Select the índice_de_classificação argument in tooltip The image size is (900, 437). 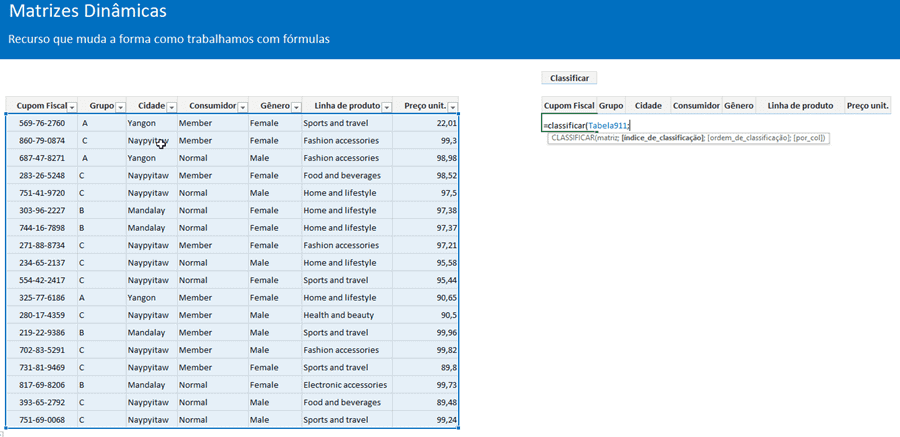[x=663, y=138]
